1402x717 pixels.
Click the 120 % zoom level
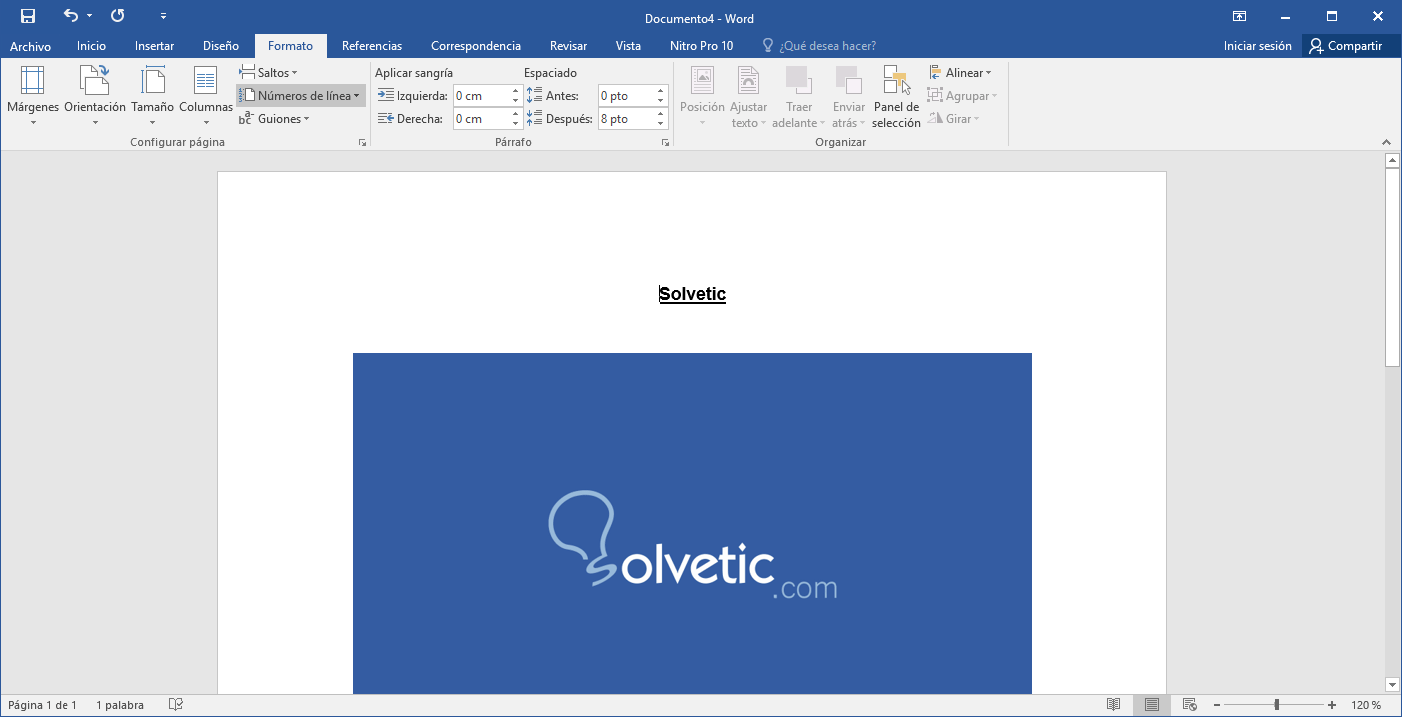click(1366, 705)
